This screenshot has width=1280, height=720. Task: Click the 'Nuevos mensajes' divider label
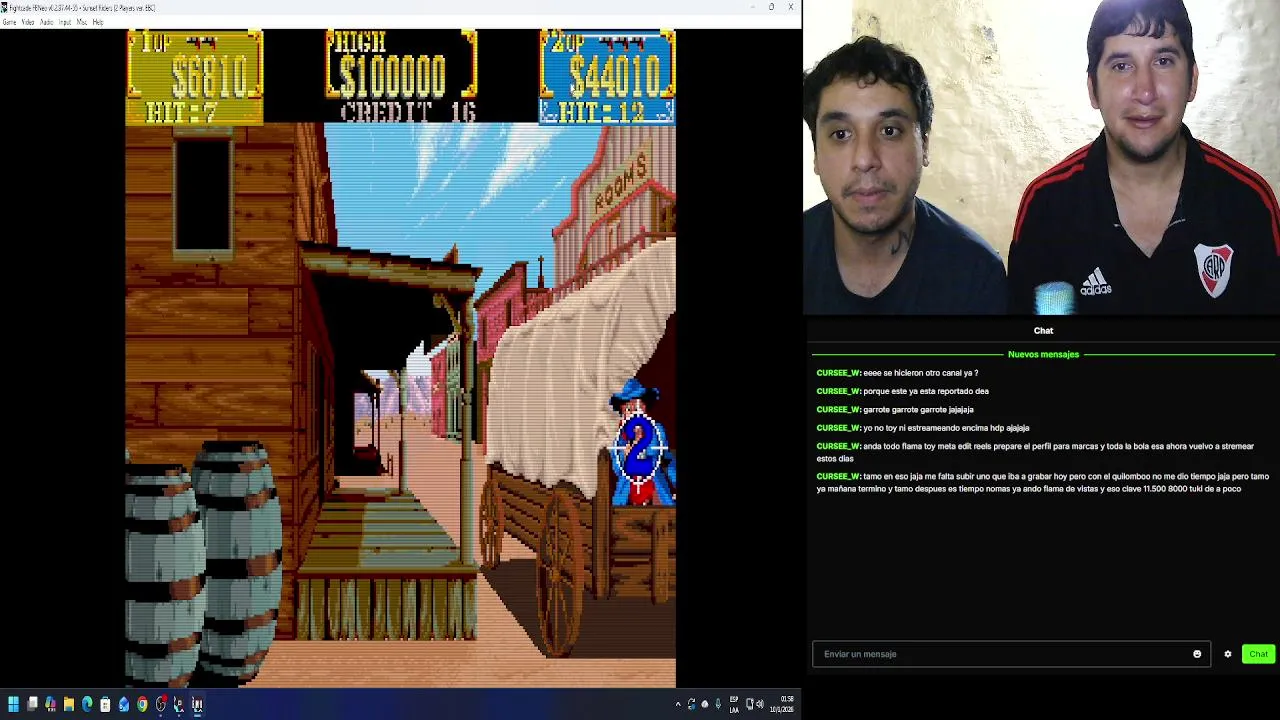coord(1043,354)
